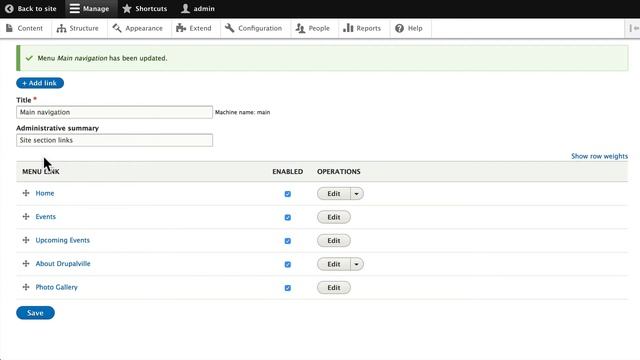The image size is (640, 360).
Task: Click the OPERATIONS column header
Action: click(x=339, y=171)
